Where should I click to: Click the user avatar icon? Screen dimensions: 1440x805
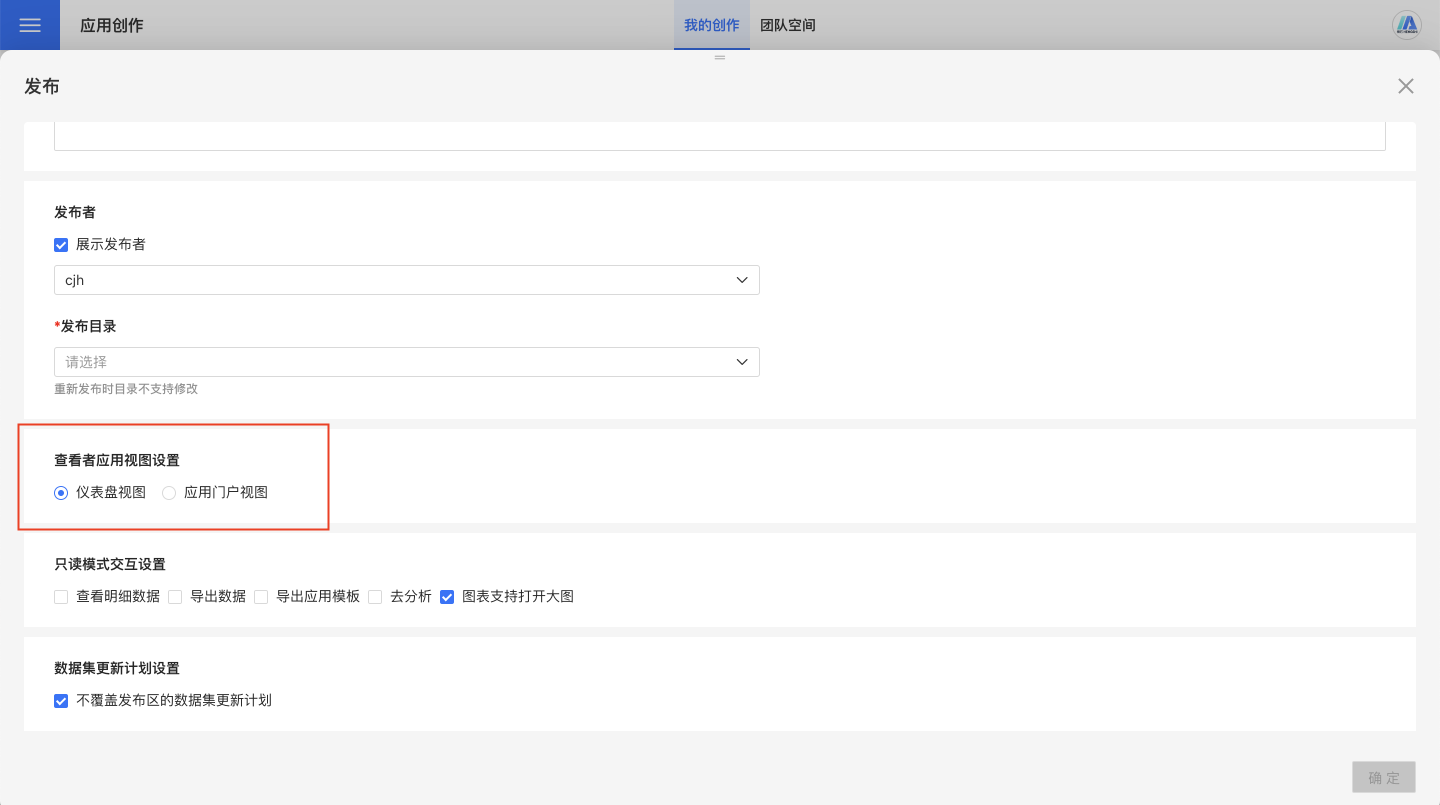click(x=1407, y=25)
